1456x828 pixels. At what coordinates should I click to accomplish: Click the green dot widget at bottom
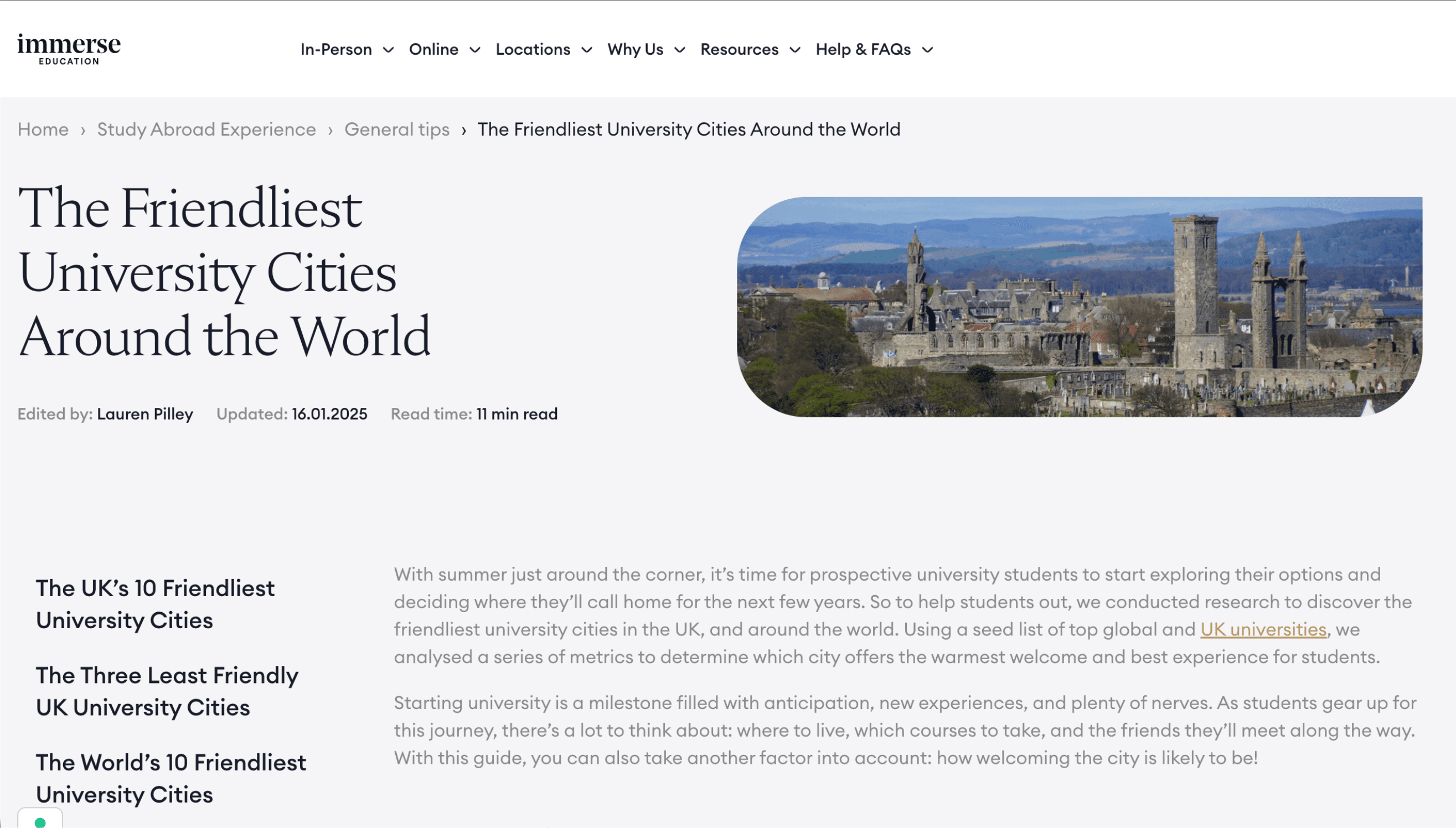40,822
